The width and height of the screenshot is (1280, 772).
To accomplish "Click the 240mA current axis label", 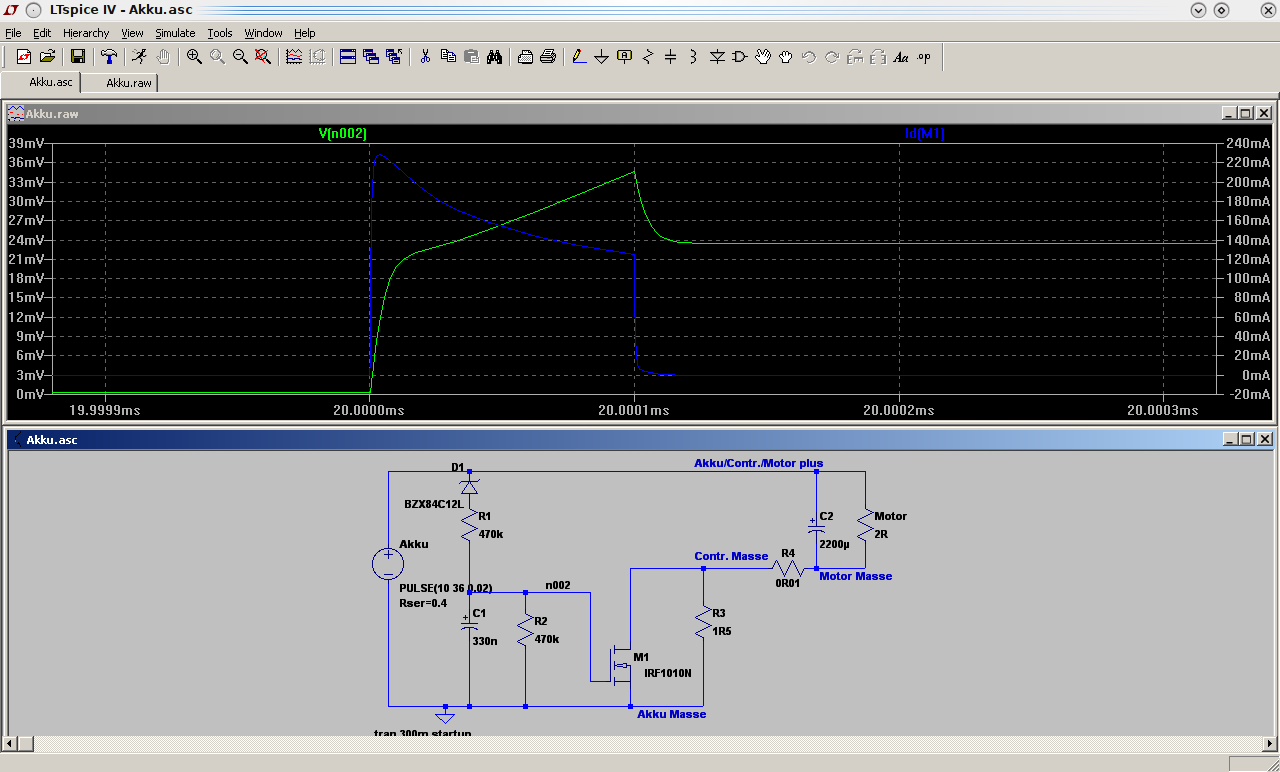I will coord(1247,143).
